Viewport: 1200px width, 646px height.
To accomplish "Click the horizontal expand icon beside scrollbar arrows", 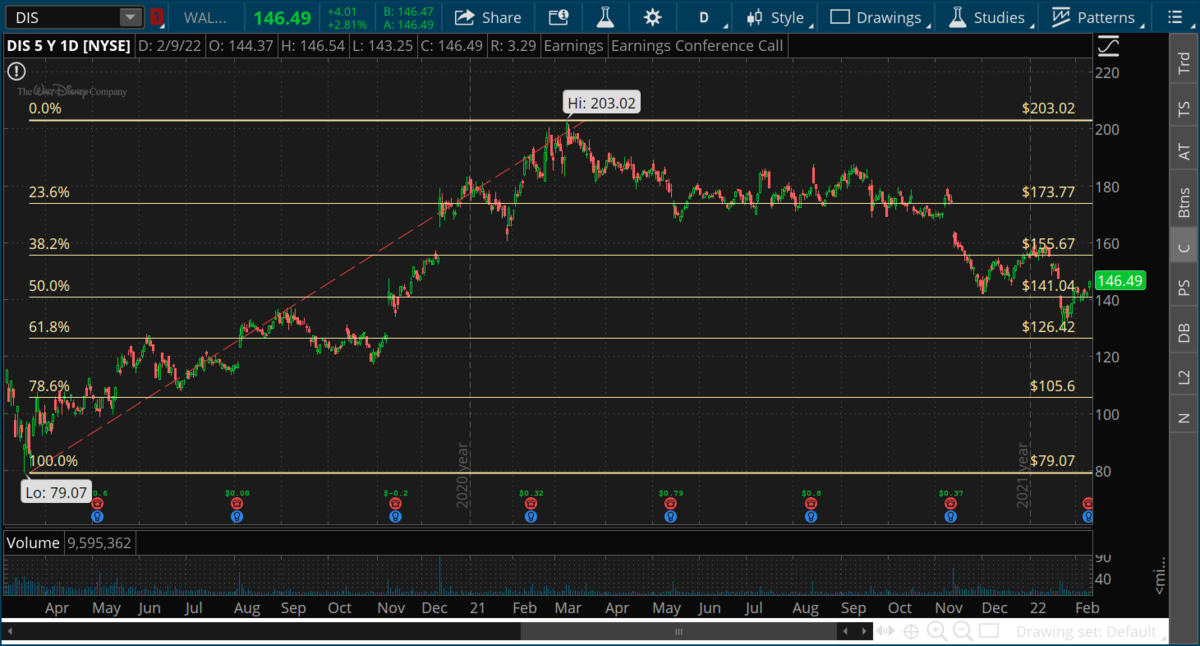I will pos(885,631).
